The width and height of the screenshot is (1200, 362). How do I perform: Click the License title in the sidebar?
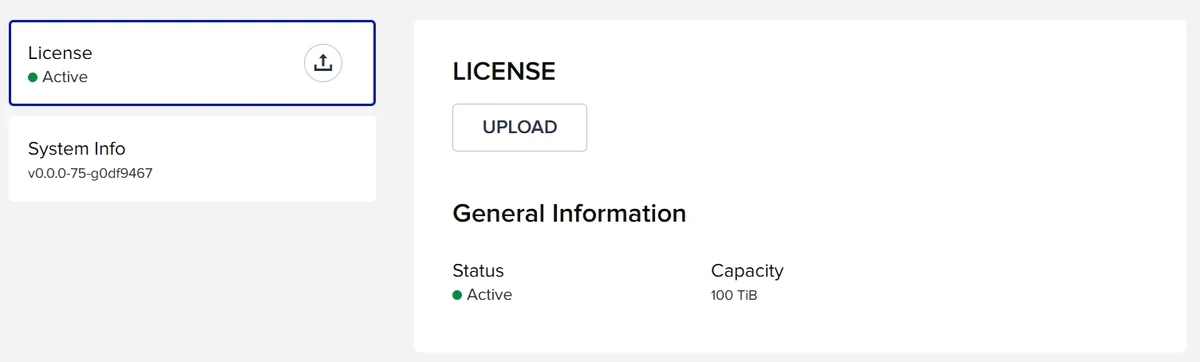(x=60, y=53)
